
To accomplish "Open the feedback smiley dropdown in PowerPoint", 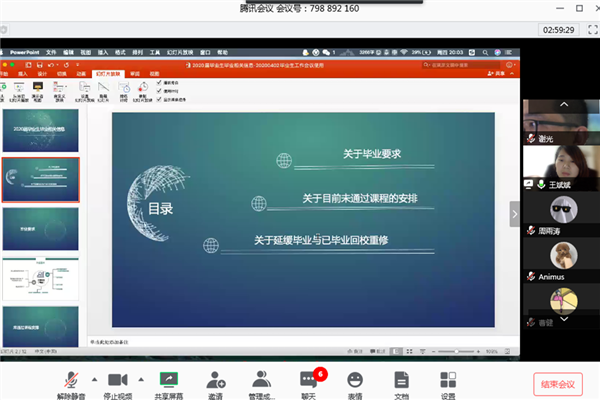I will 510,65.
